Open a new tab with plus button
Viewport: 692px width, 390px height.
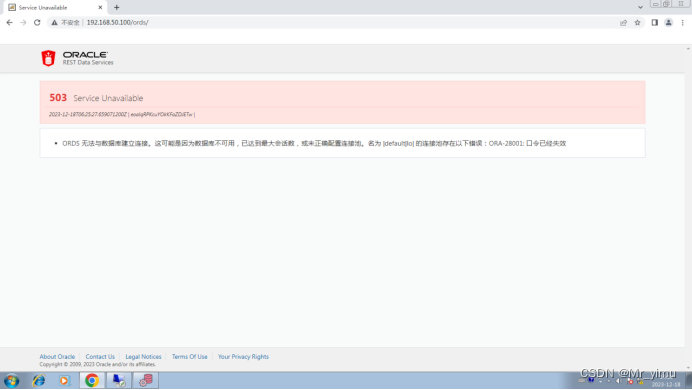(x=117, y=8)
